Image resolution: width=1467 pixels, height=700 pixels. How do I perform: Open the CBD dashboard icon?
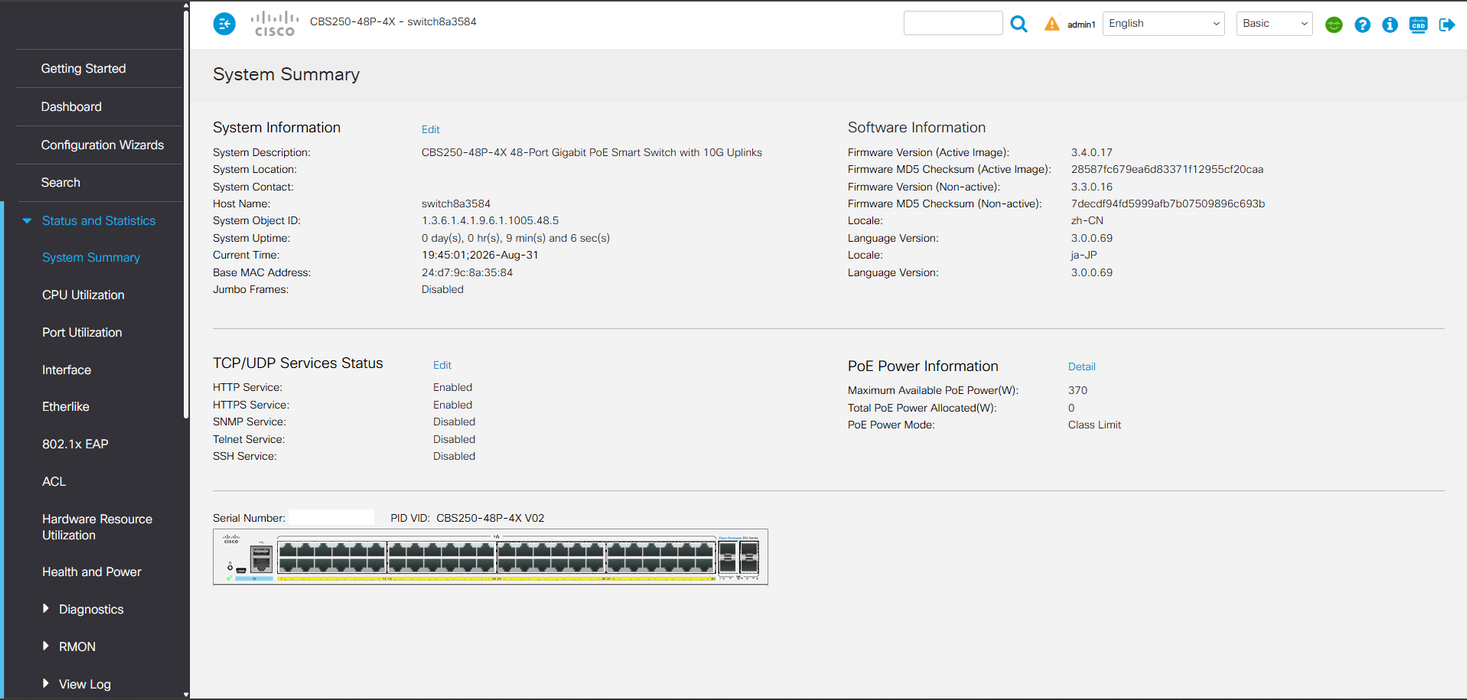tap(1418, 24)
